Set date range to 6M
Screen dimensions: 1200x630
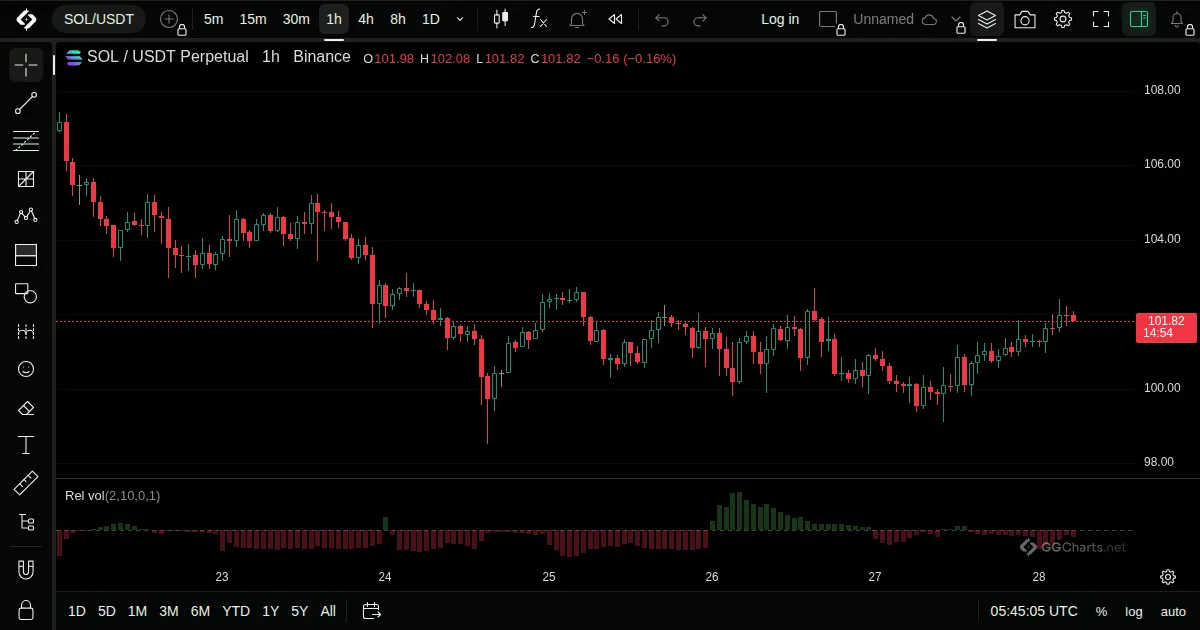point(200,611)
